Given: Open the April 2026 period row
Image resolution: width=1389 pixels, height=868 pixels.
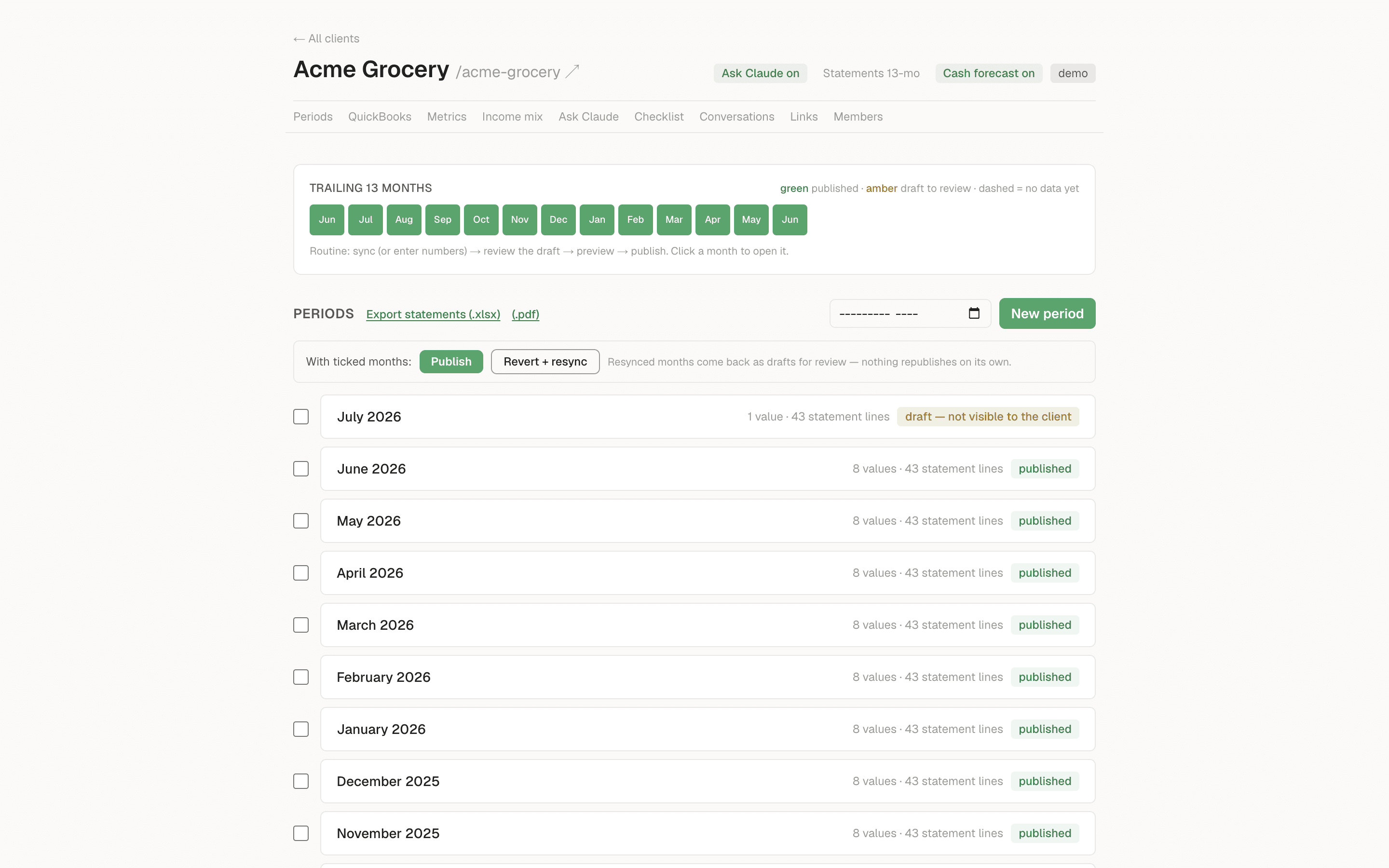Looking at the screenshot, I should pos(708,573).
